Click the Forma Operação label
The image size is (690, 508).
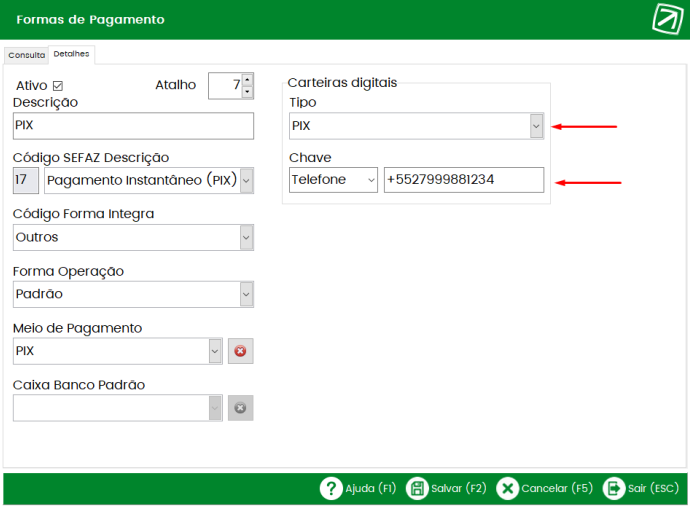click(x=68, y=271)
